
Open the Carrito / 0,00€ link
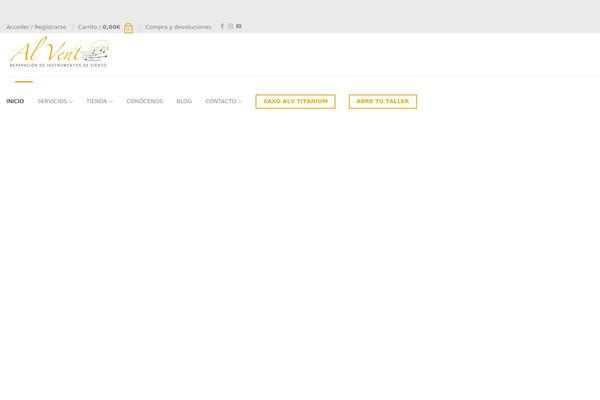click(99, 27)
